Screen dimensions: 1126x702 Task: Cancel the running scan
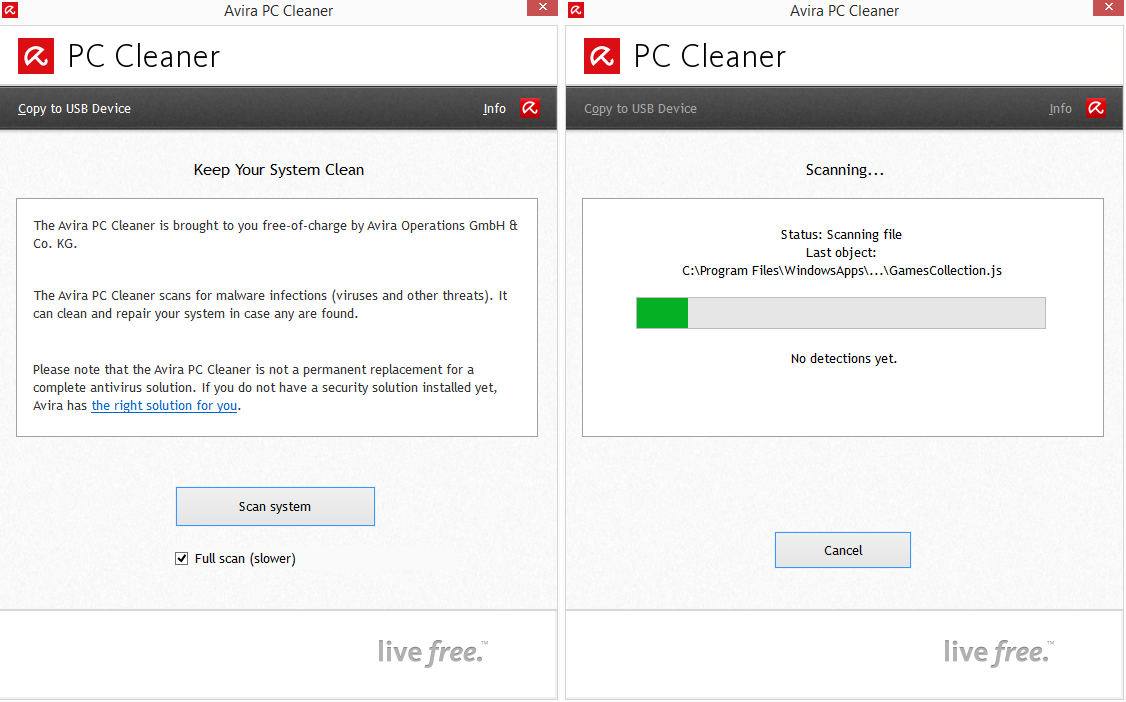click(x=842, y=550)
